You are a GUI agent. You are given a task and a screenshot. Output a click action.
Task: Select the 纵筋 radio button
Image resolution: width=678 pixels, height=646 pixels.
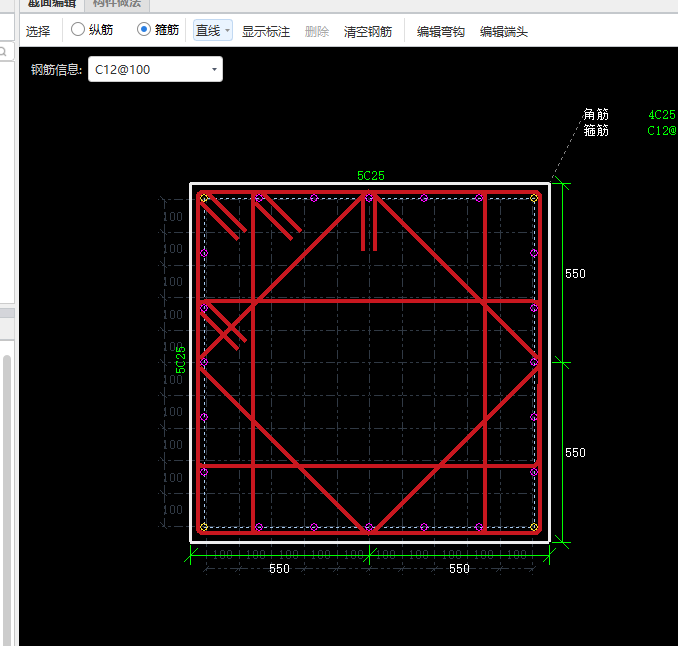pos(78,29)
